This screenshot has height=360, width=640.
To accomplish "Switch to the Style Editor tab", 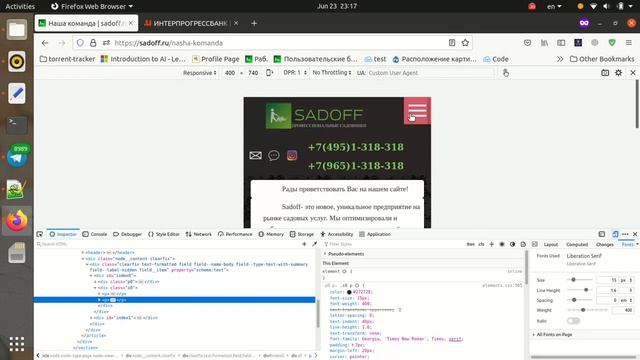I will click(x=164, y=234).
